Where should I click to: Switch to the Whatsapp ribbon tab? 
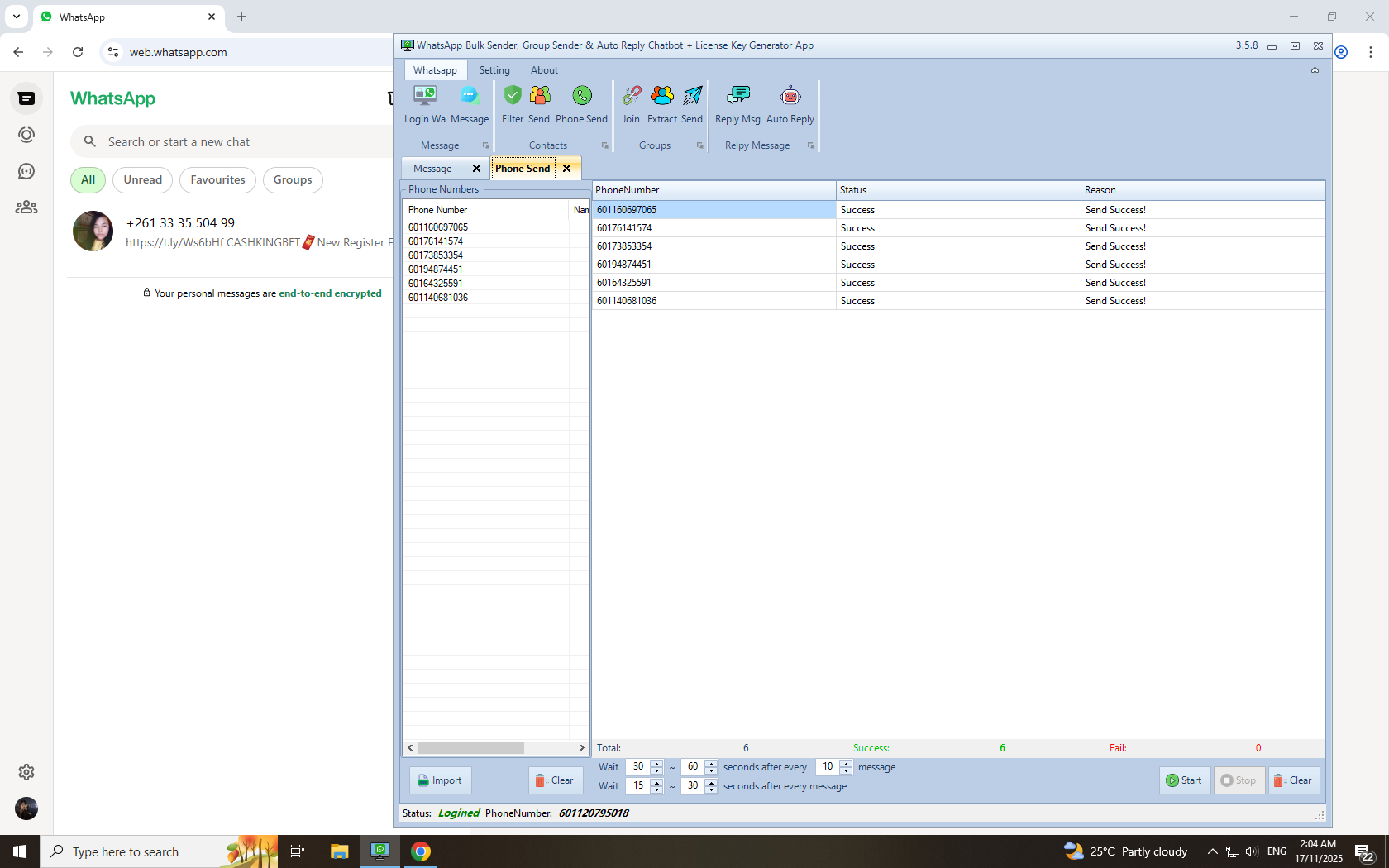click(x=435, y=70)
